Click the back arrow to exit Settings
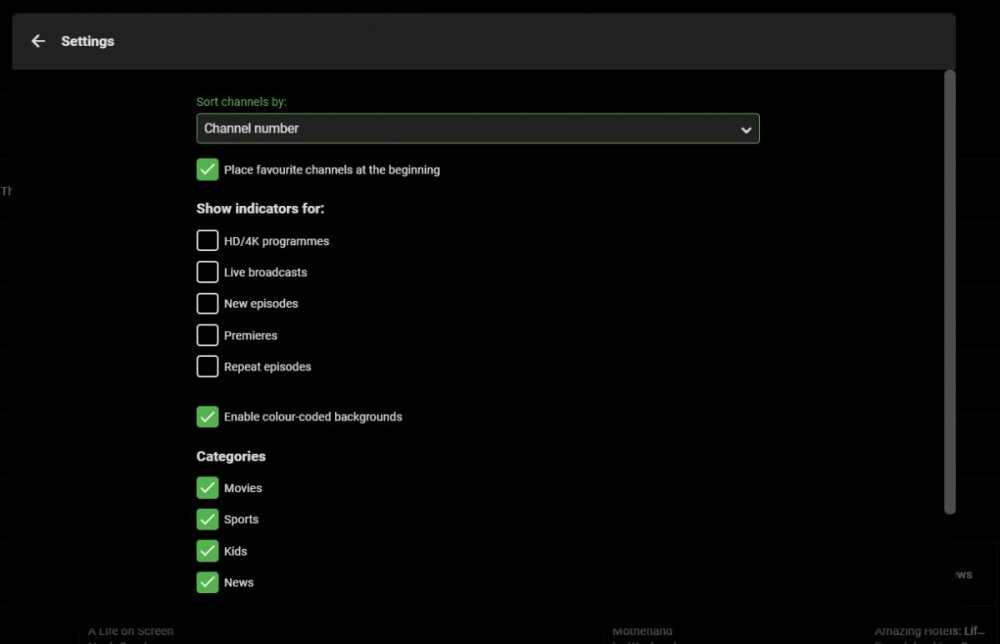The width and height of the screenshot is (1000, 644). 38,41
